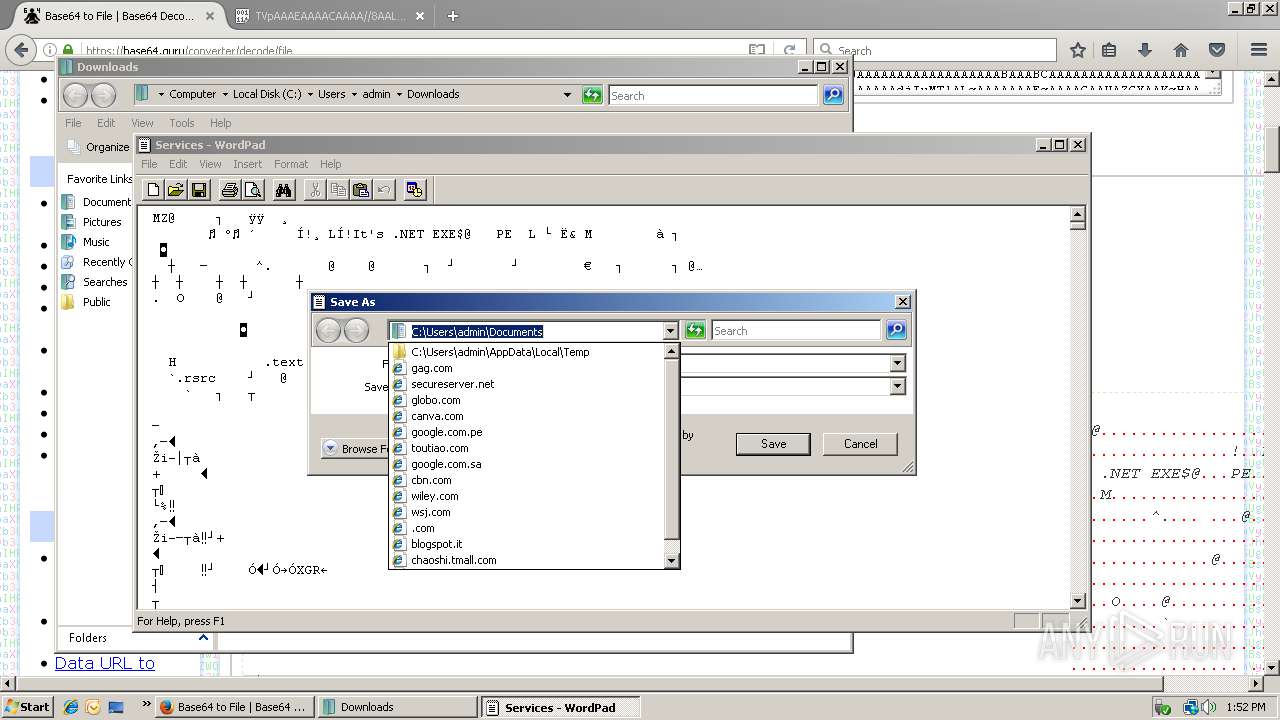Image resolution: width=1280 pixels, height=720 pixels.
Task: Click the Find binoculars icon in WordPad
Action: [284, 190]
